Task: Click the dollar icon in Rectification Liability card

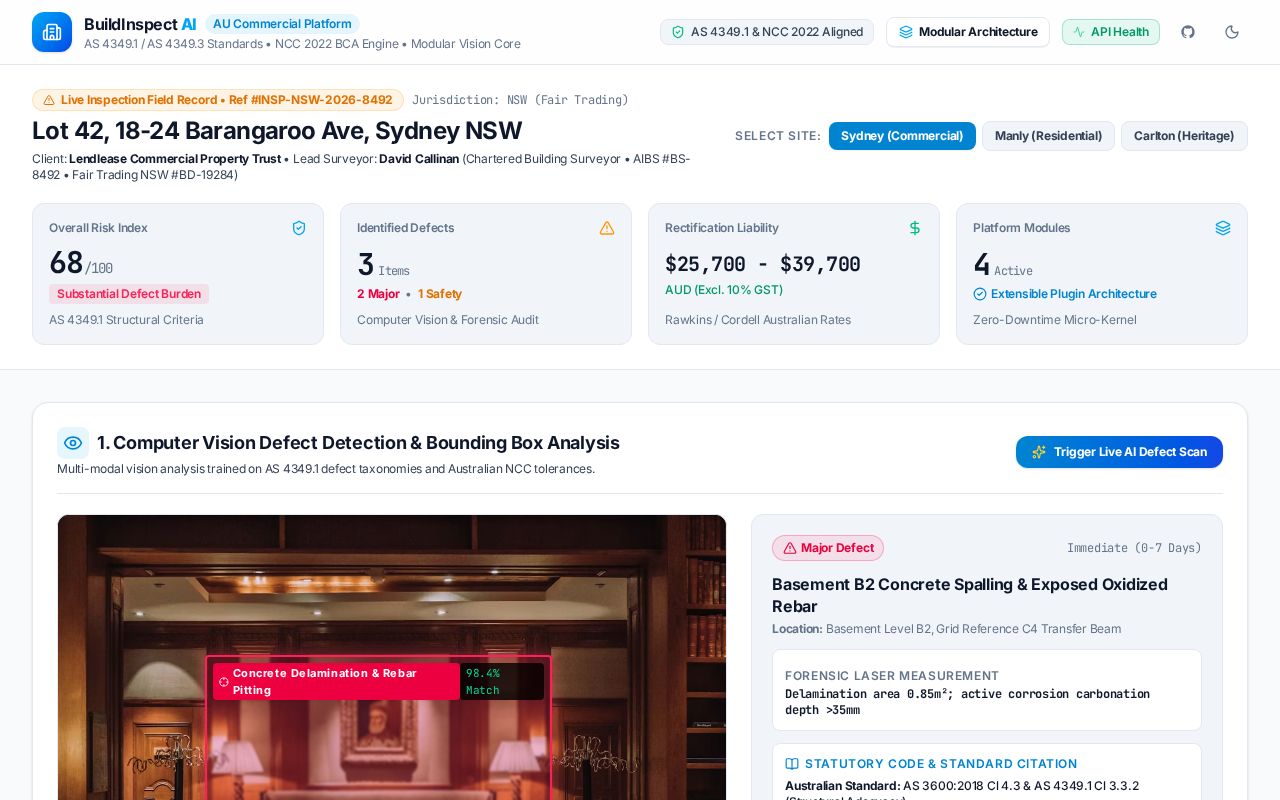Action: [x=915, y=228]
